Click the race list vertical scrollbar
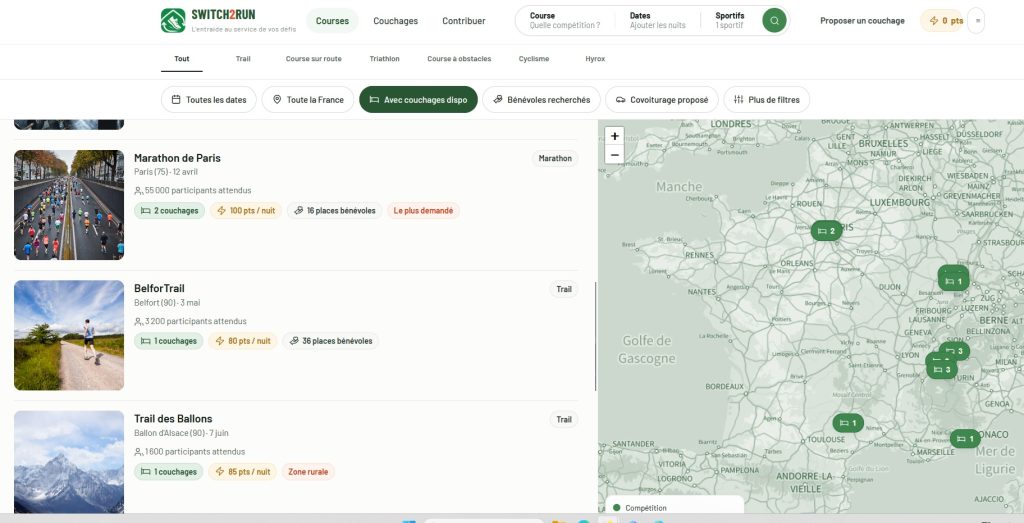The height and width of the screenshot is (523, 1024). [x=595, y=336]
